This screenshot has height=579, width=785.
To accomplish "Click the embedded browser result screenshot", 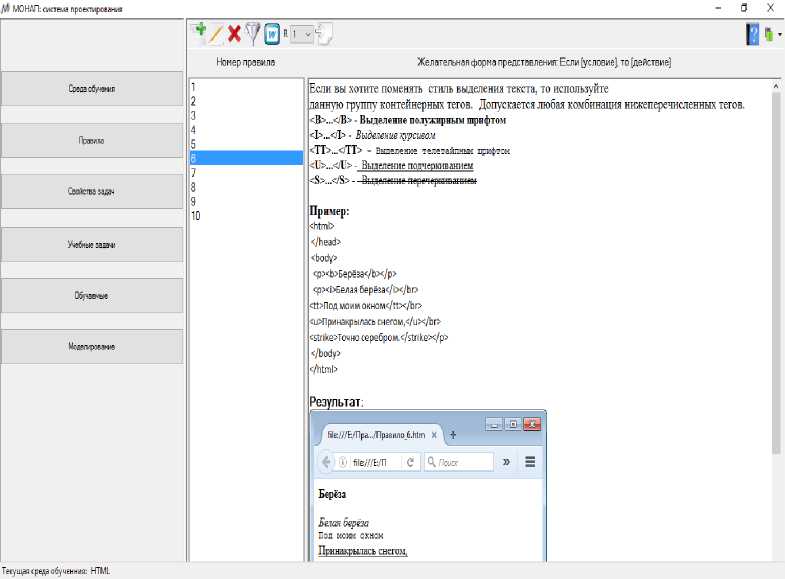I will tap(429, 485).
